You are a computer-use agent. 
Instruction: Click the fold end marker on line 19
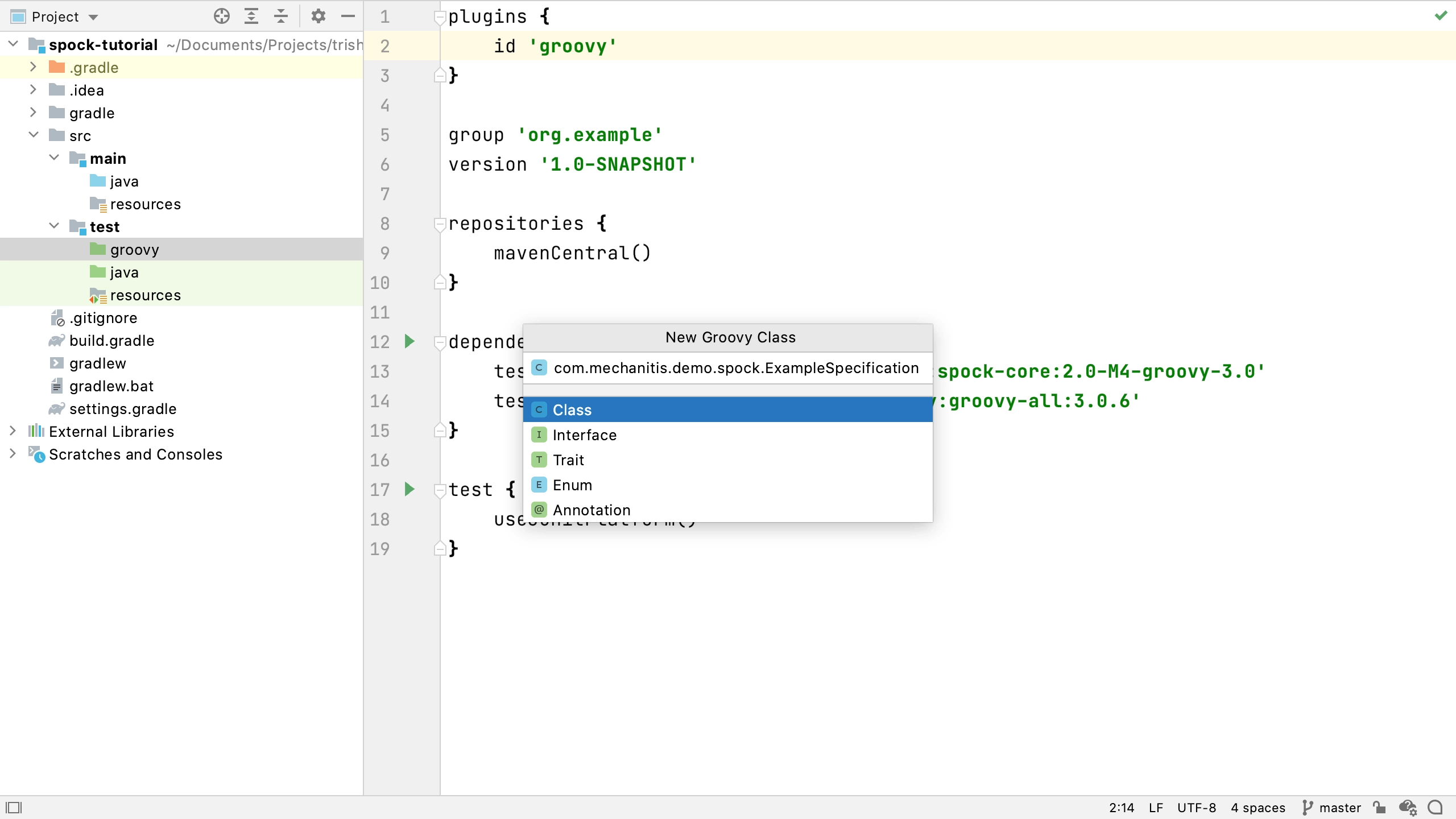click(x=440, y=548)
